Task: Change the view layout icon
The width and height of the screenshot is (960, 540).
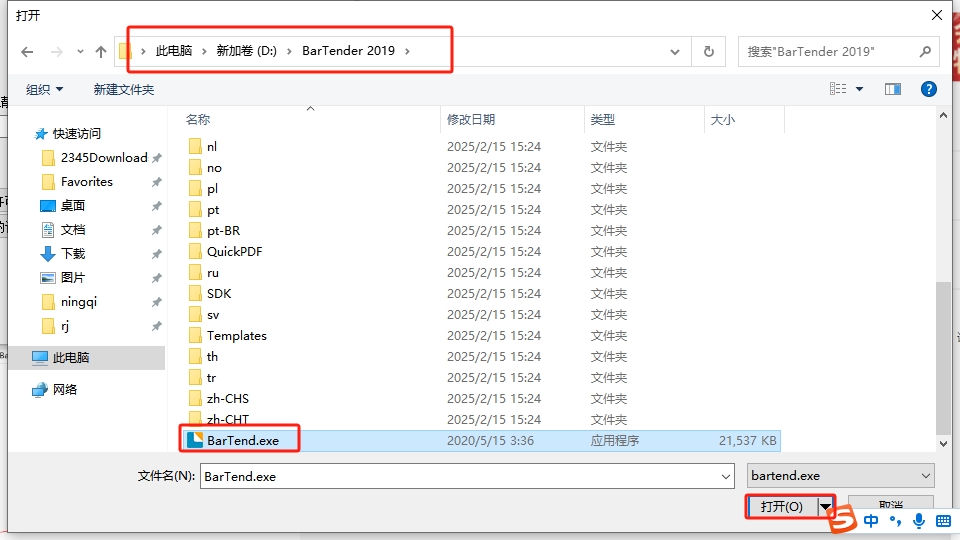Action: (x=838, y=89)
